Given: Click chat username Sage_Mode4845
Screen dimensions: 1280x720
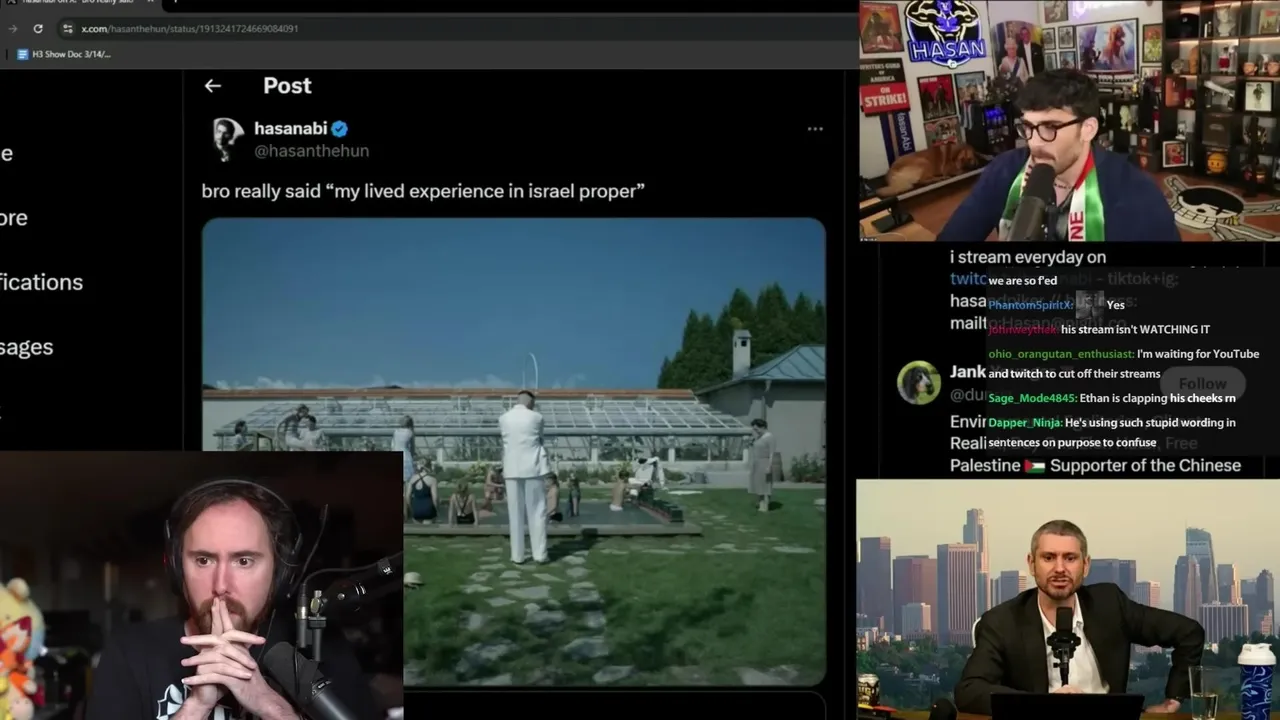Looking at the screenshot, I should coord(1032,398).
